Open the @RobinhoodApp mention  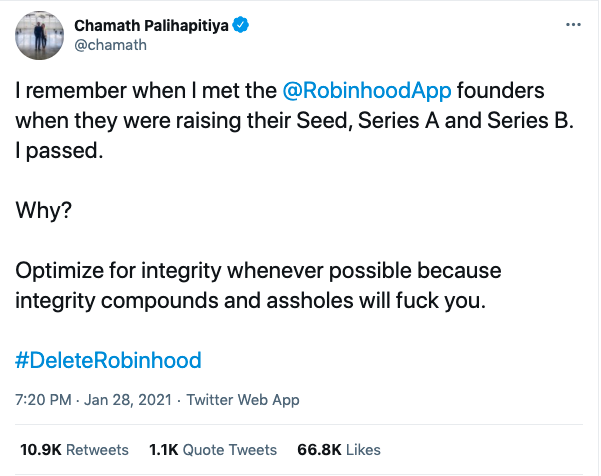tap(368, 90)
